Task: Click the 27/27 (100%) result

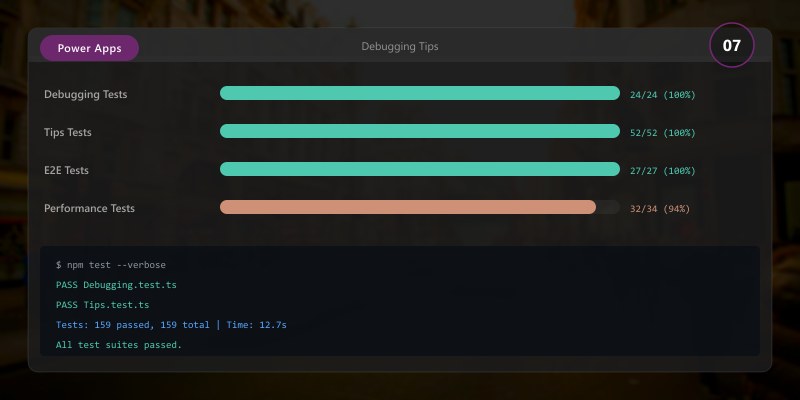Action: (x=663, y=171)
